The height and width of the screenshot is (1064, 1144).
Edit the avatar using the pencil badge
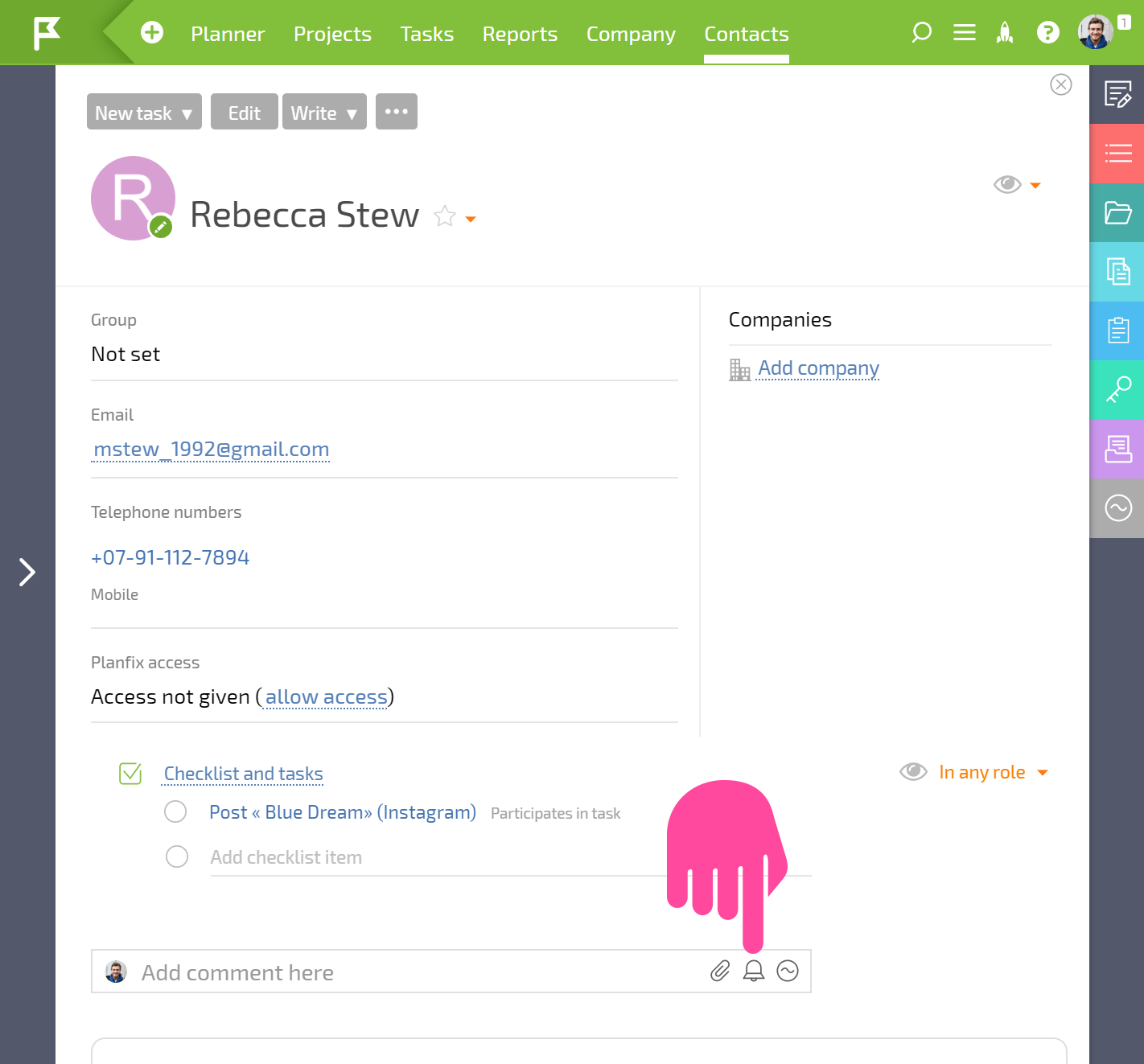coord(161,227)
